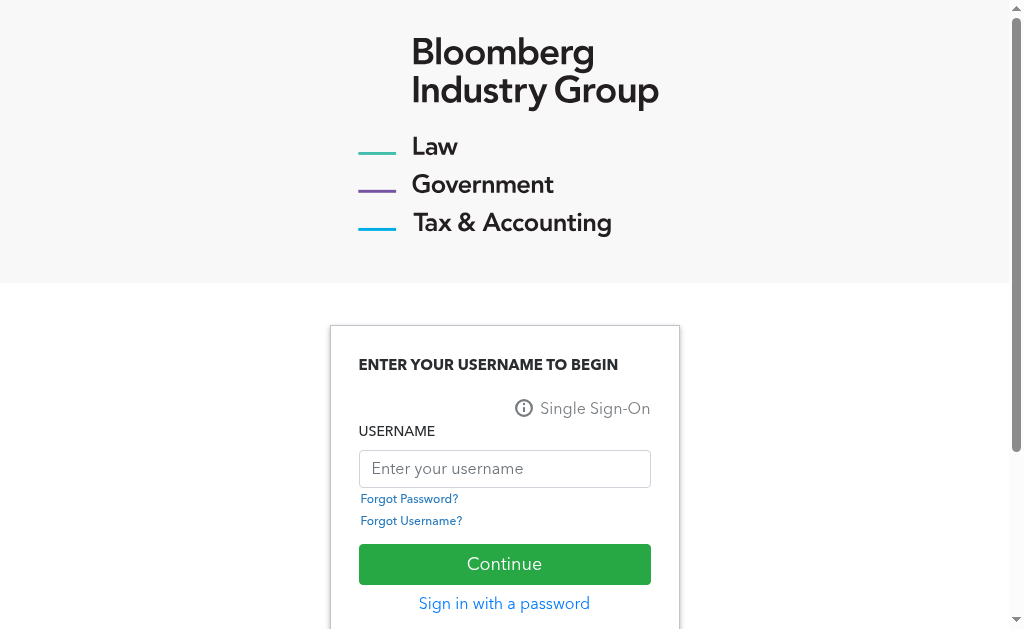Select the Government heading text
This screenshot has width=1024, height=629.
483,184
